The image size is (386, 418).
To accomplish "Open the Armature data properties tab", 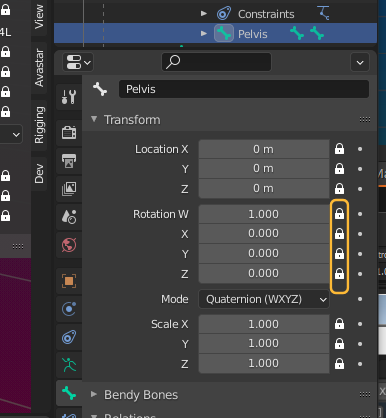I will point(69,365).
